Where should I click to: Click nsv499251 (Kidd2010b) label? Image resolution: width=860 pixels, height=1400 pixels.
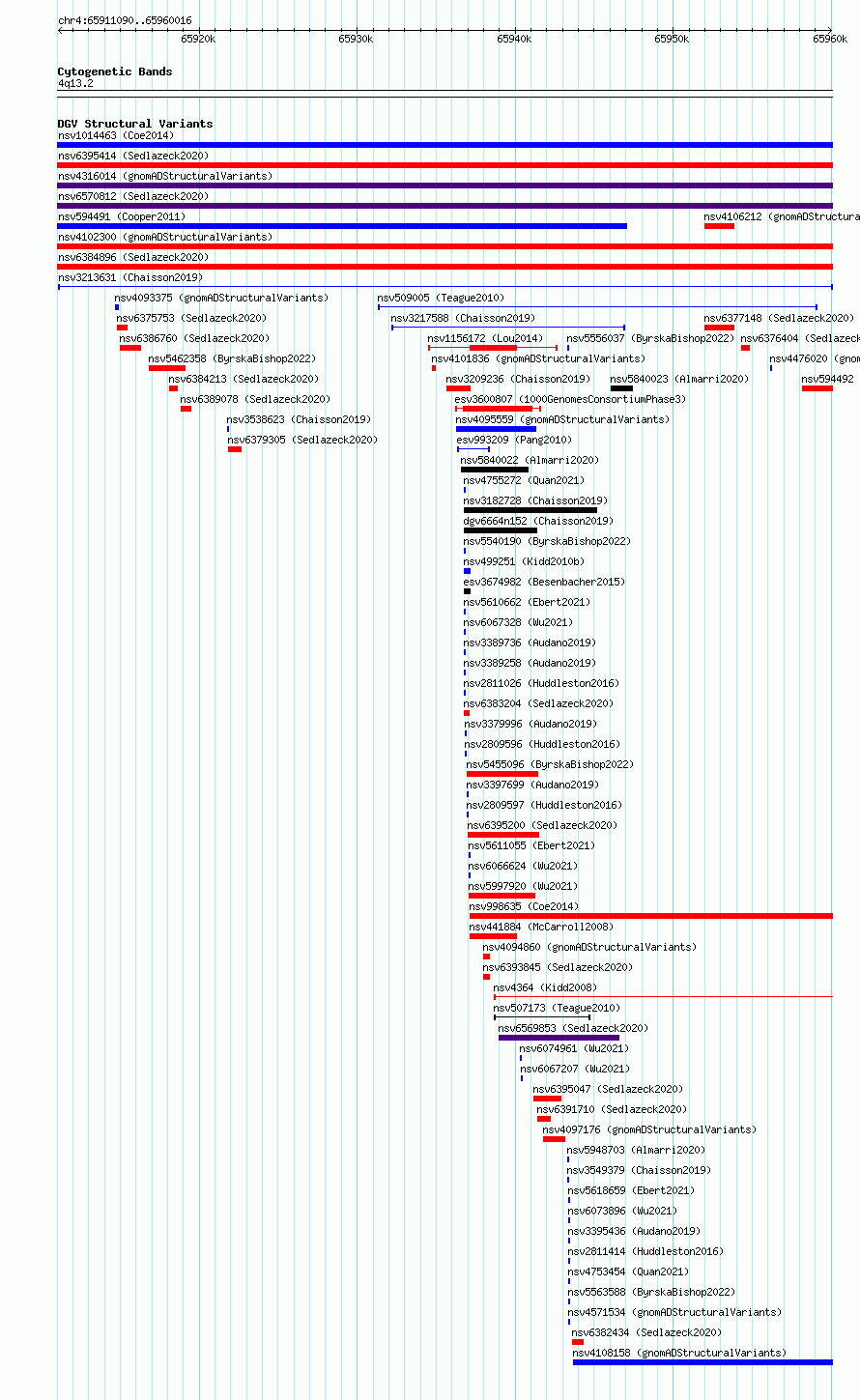pos(524,561)
